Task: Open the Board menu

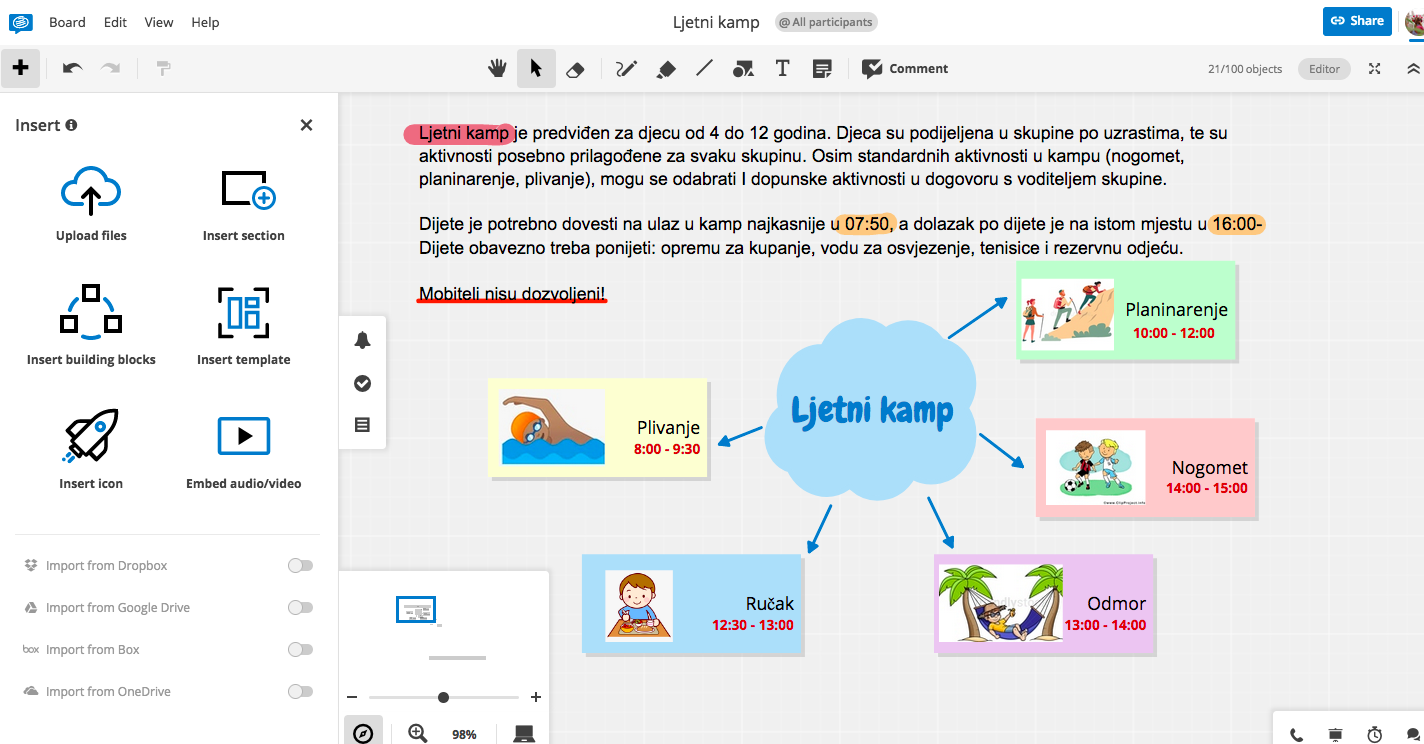Action: (x=67, y=22)
